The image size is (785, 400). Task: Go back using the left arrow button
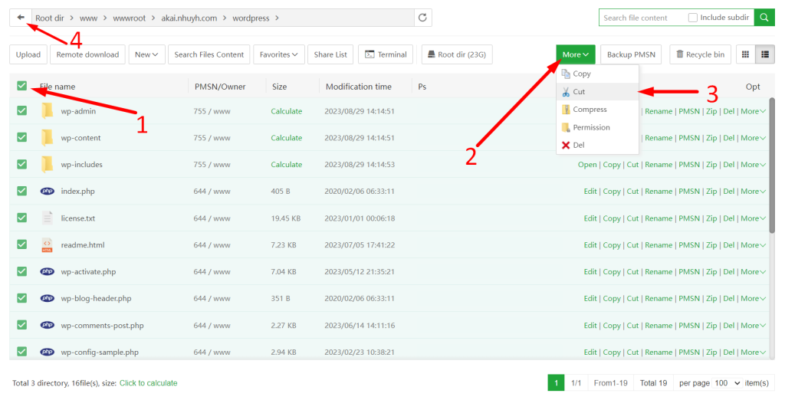click(21, 18)
